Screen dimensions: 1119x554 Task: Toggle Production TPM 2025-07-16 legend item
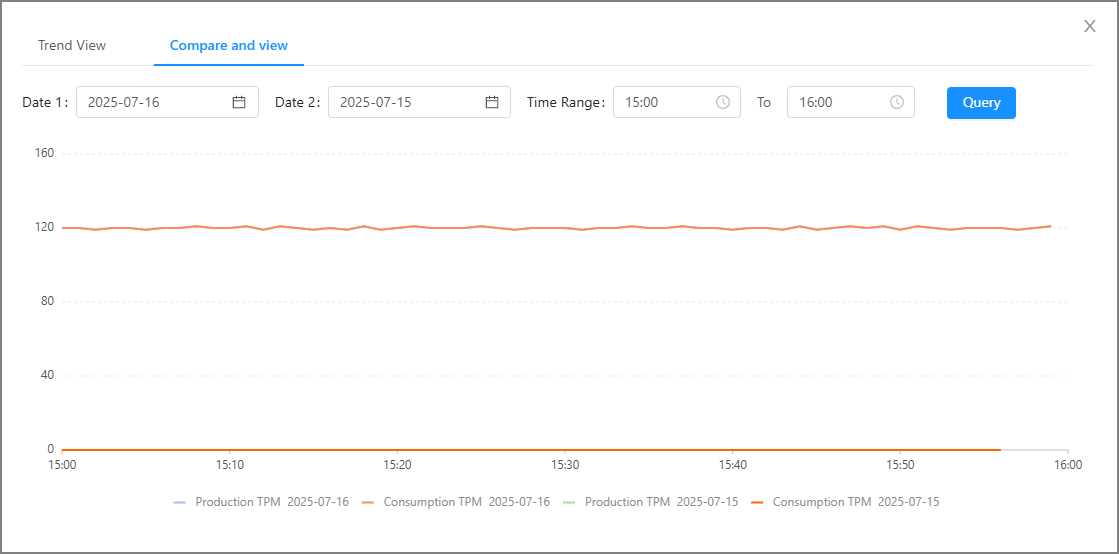(261, 502)
